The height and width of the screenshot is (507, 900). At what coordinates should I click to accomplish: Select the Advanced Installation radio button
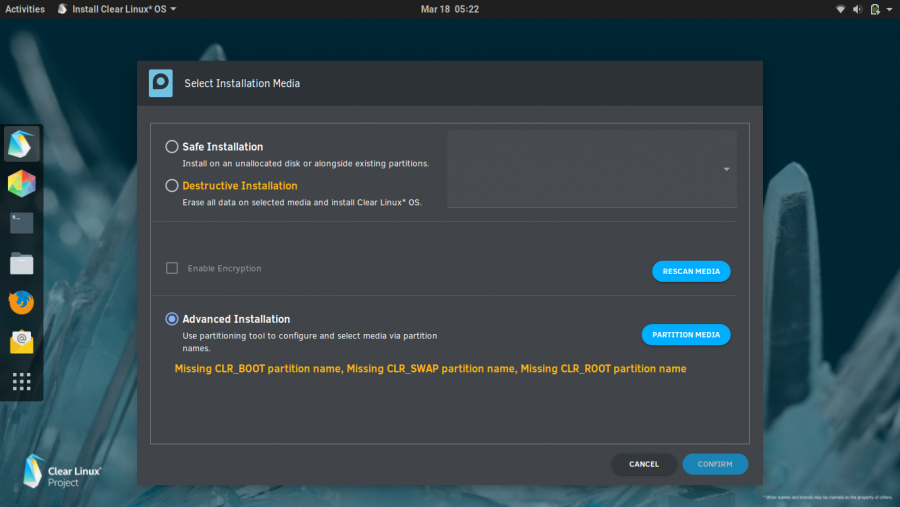pyautogui.click(x=172, y=319)
